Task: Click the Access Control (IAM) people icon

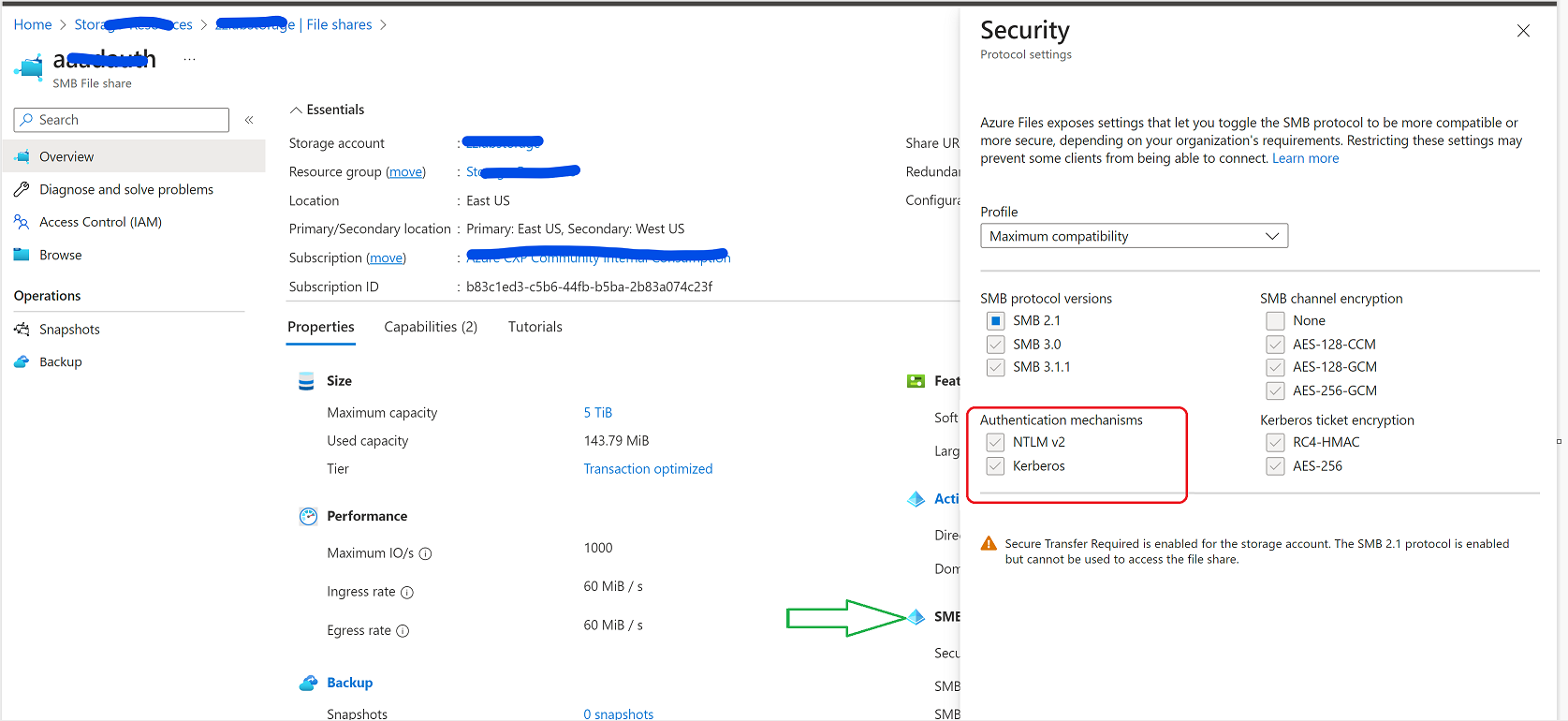Action: 22,222
